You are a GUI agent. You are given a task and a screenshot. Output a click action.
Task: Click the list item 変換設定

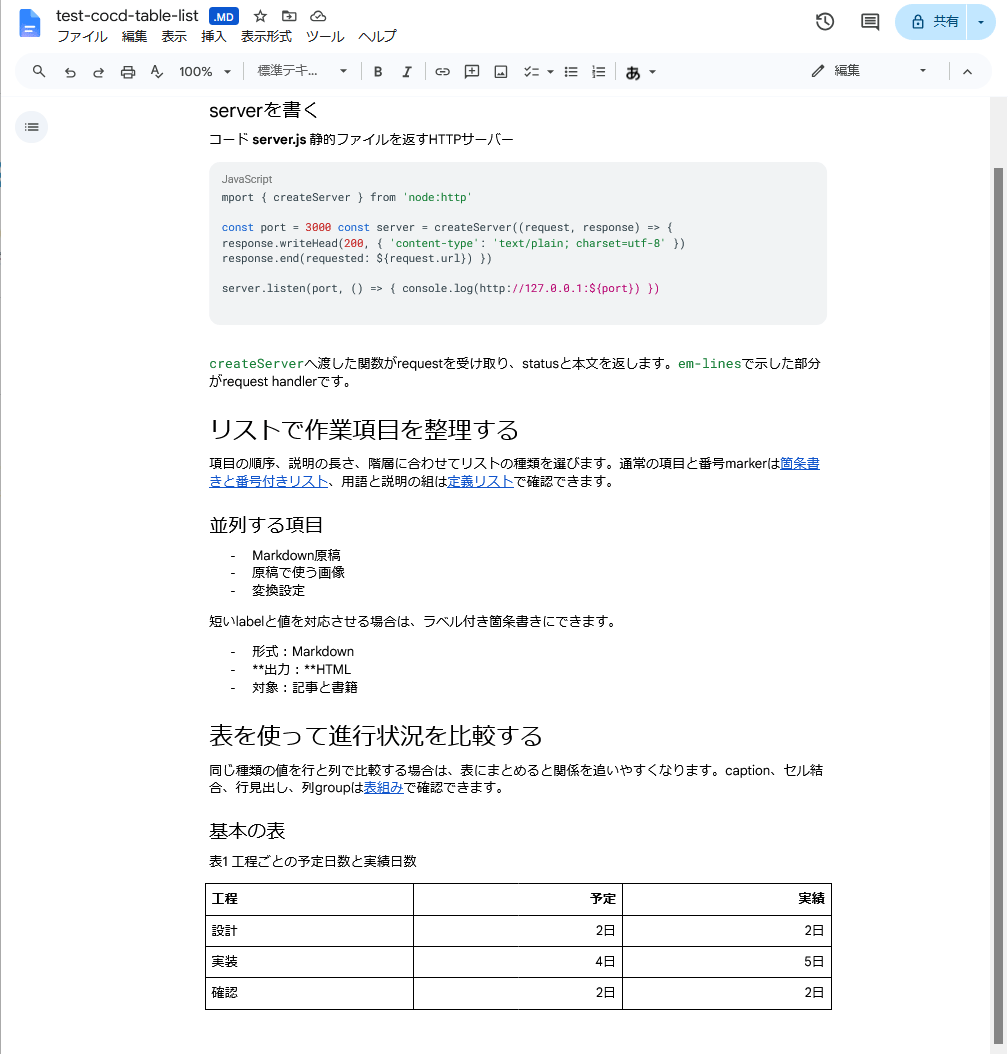(x=278, y=590)
